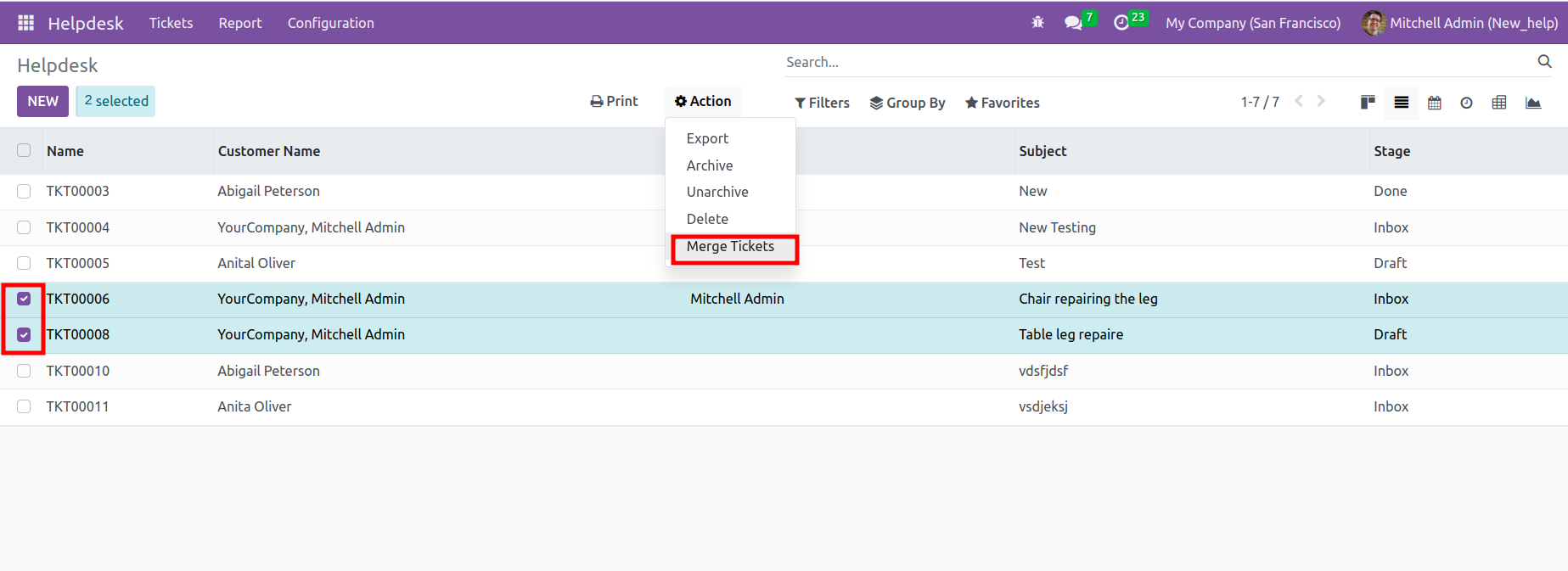This screenshot has width=1568, height=571.
Task: Switch to Pivot table view
Action: coord(1499,103)
